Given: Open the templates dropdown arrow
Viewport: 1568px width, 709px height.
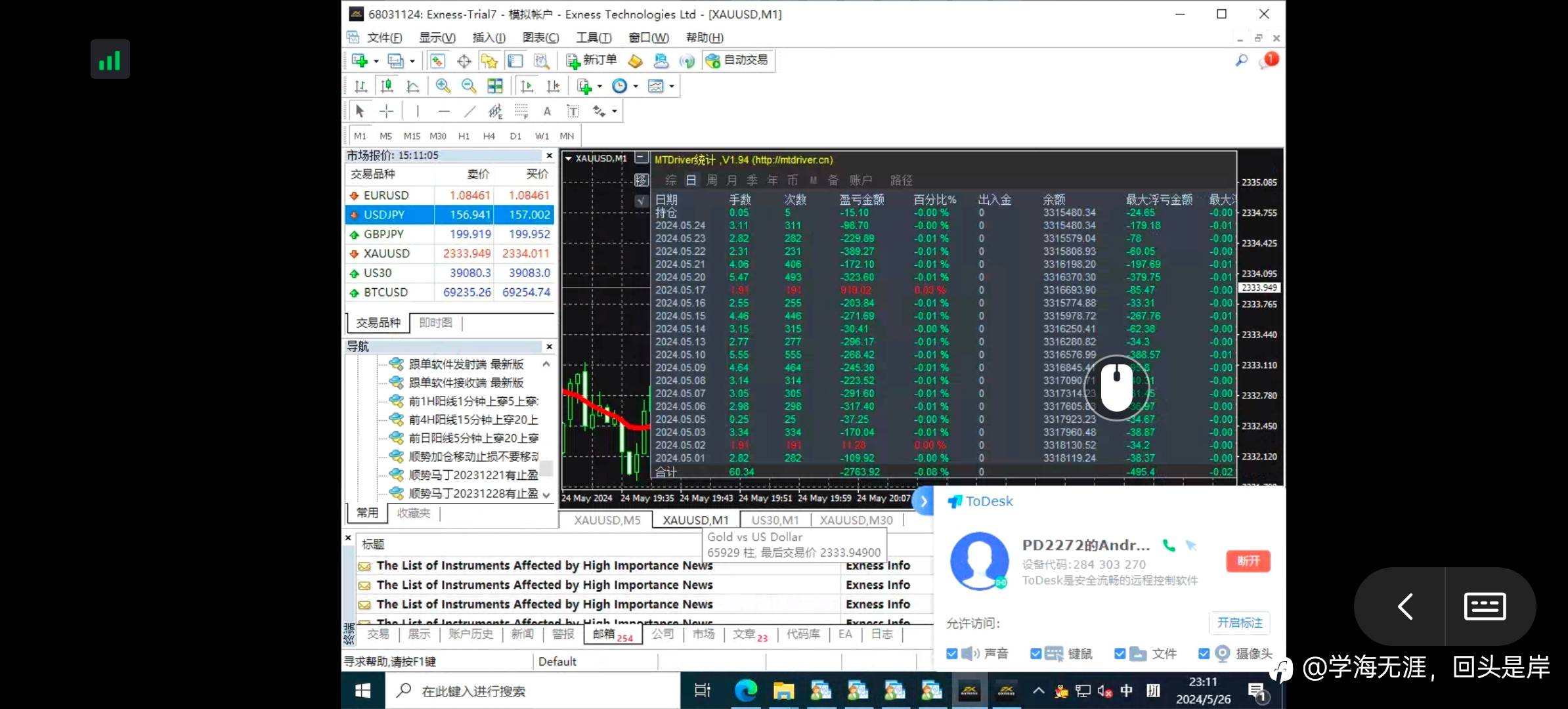Looking at the screenshot, I should click(672, 87).
